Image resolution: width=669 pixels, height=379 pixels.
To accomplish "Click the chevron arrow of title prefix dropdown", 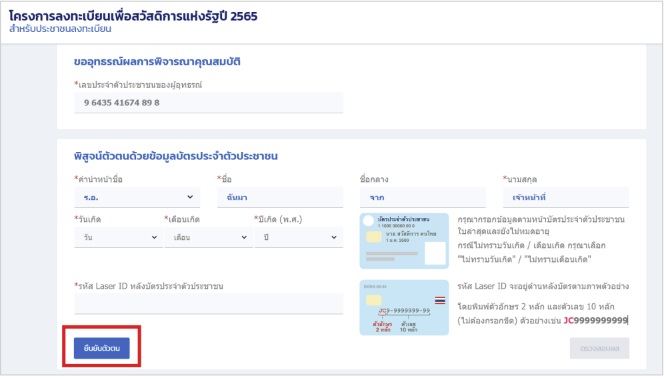I will point(190,197).
